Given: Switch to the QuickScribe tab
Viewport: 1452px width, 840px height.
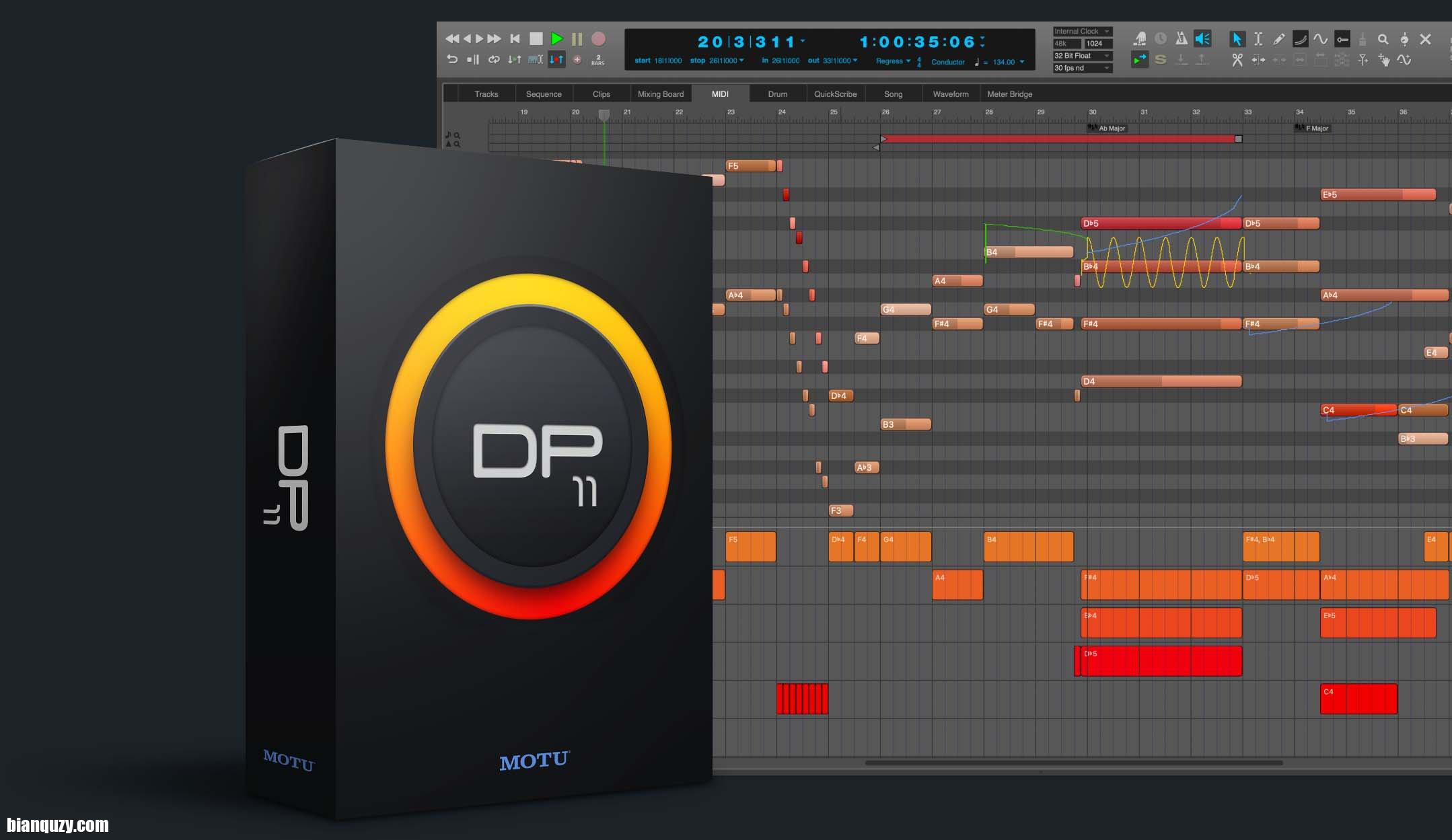Looking at the screenshot, I should click(x=835, y=94).
